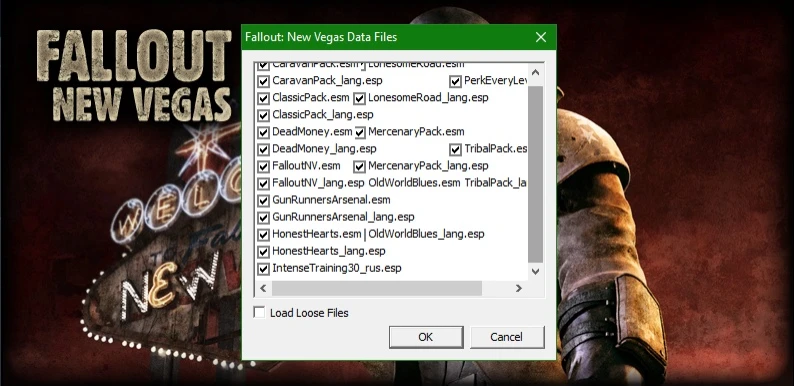The height and width of the screenshot is (386, 794).
Task: Select the MercenaryPack_lang.esp file name
Action: (428, 166)
